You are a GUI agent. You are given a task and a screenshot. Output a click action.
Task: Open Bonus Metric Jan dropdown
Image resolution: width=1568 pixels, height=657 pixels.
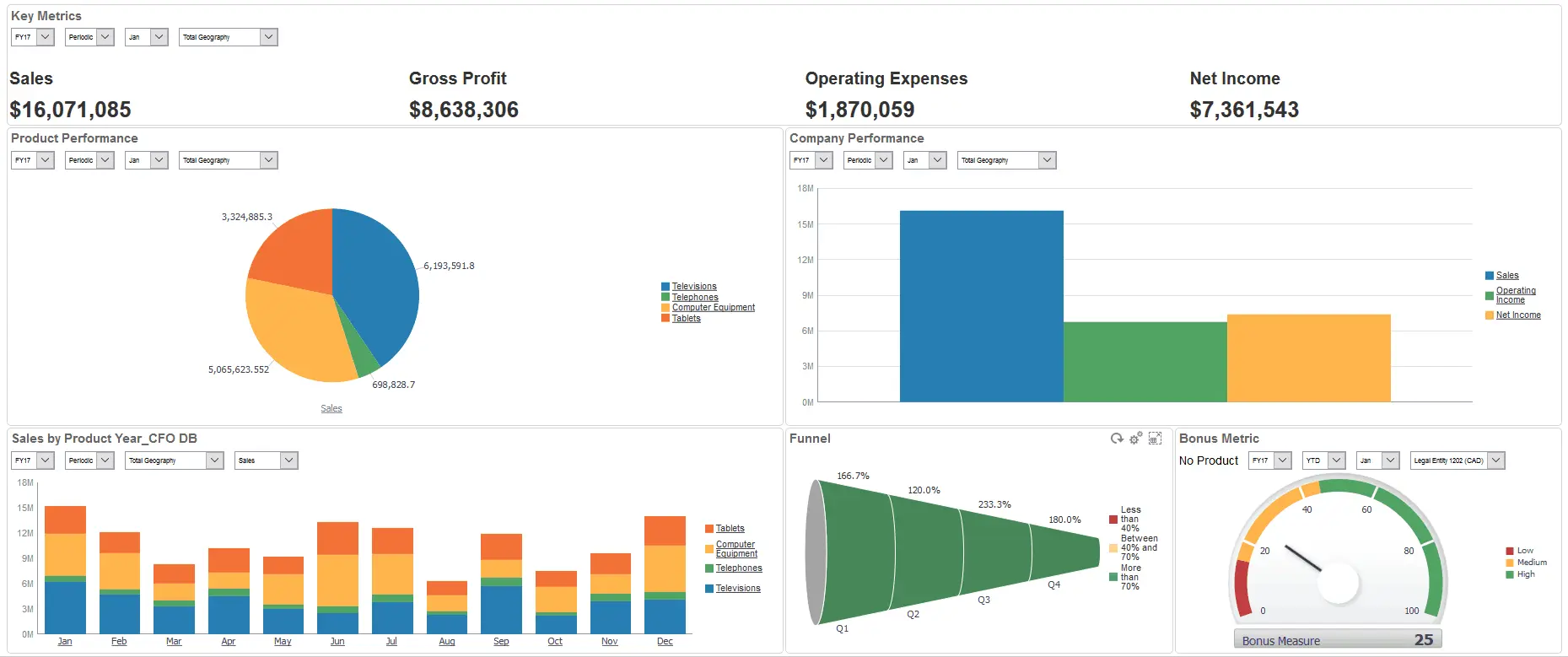coord(1378,460)
